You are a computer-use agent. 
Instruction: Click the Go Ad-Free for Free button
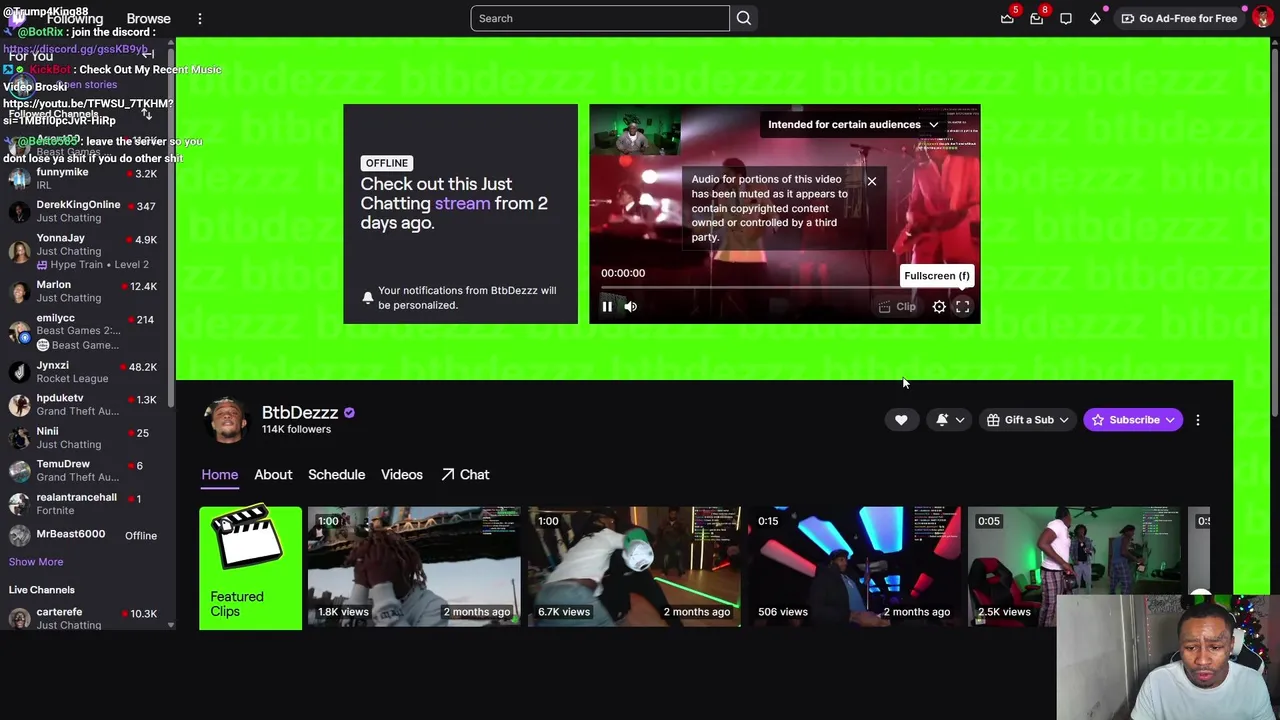1178,18
